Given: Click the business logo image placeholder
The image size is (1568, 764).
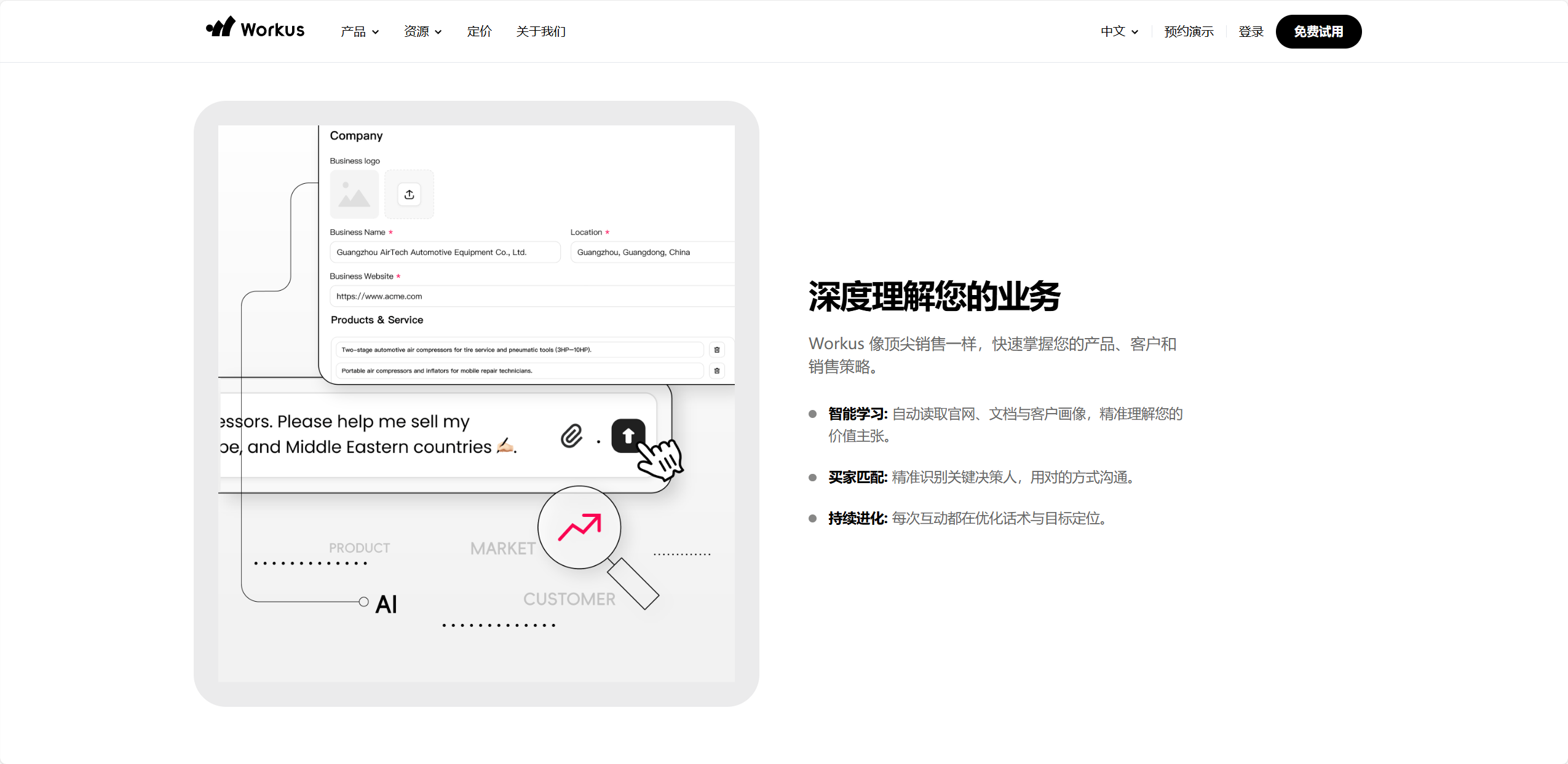Looking at the screenshot, I should coord(354,194).
